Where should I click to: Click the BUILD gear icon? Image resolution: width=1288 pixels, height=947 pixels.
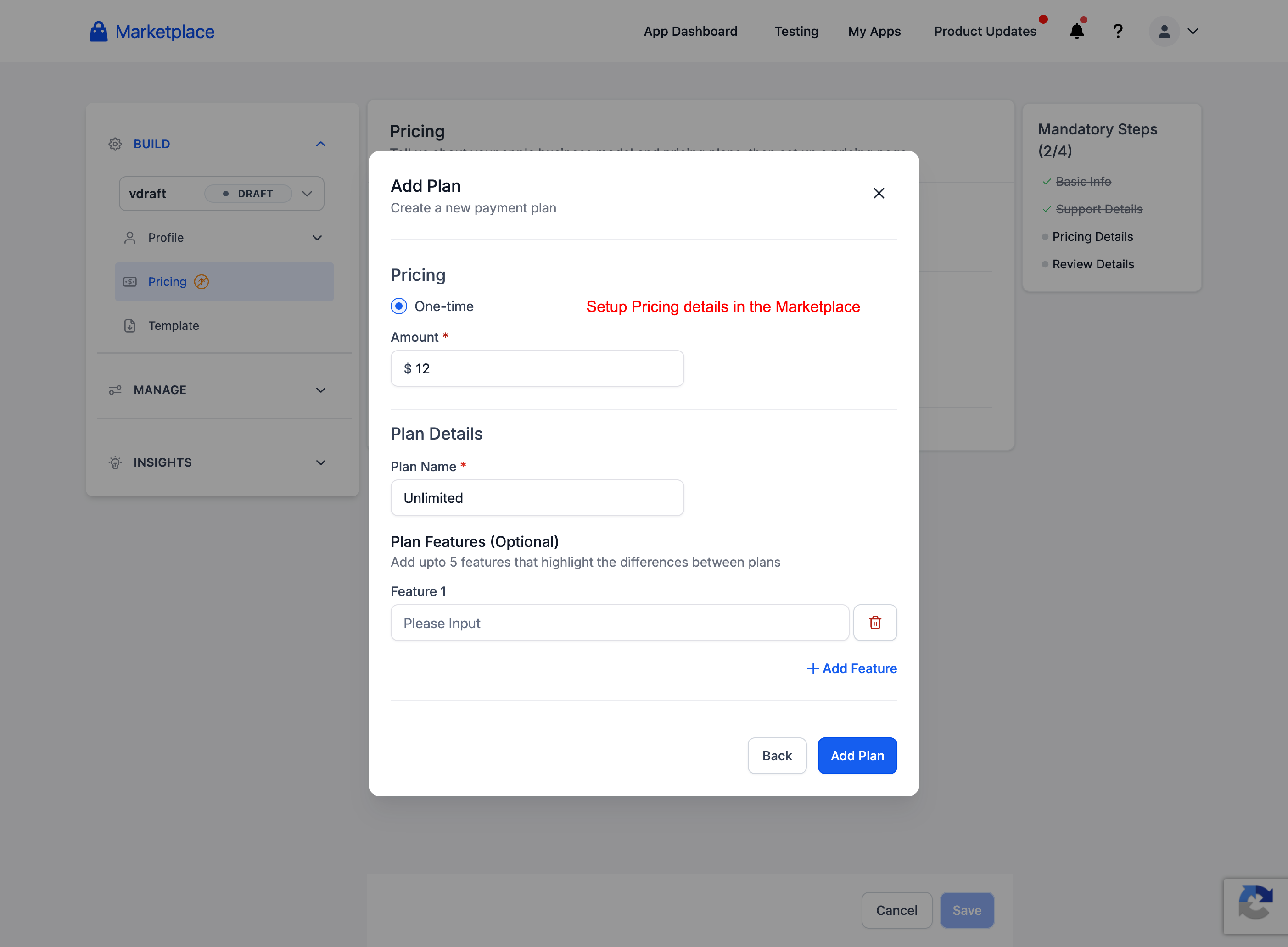pyautogui.click(x=115, y=144)
